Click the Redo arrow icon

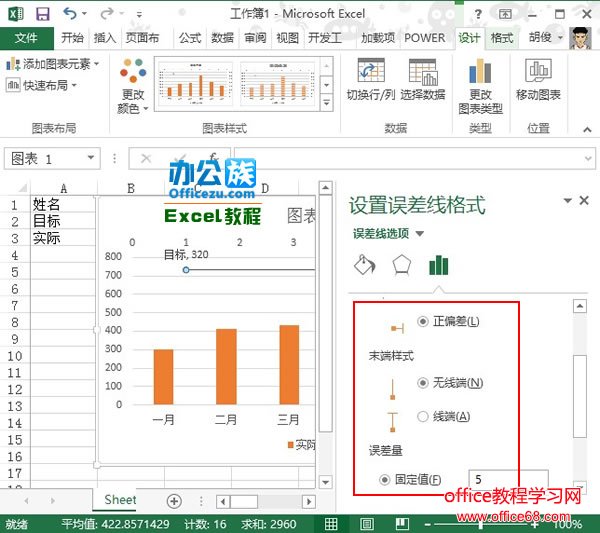106,14
